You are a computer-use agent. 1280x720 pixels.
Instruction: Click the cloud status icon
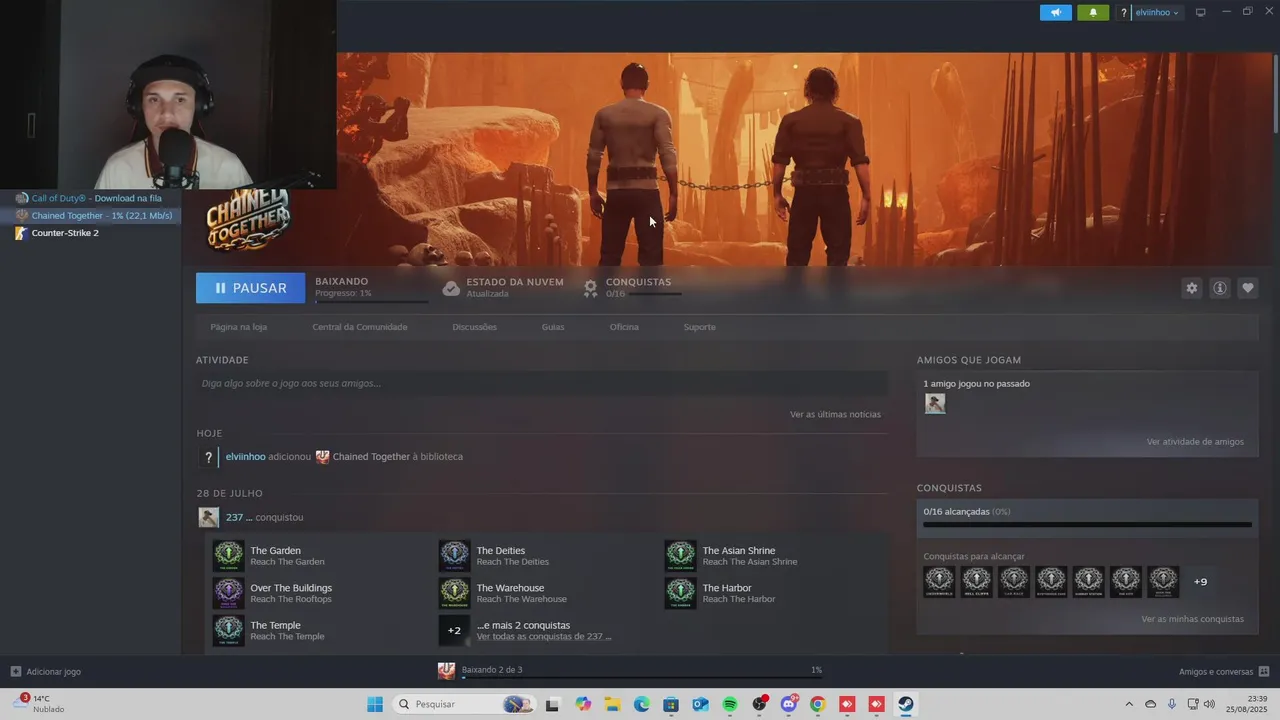[x=451, y=288]
